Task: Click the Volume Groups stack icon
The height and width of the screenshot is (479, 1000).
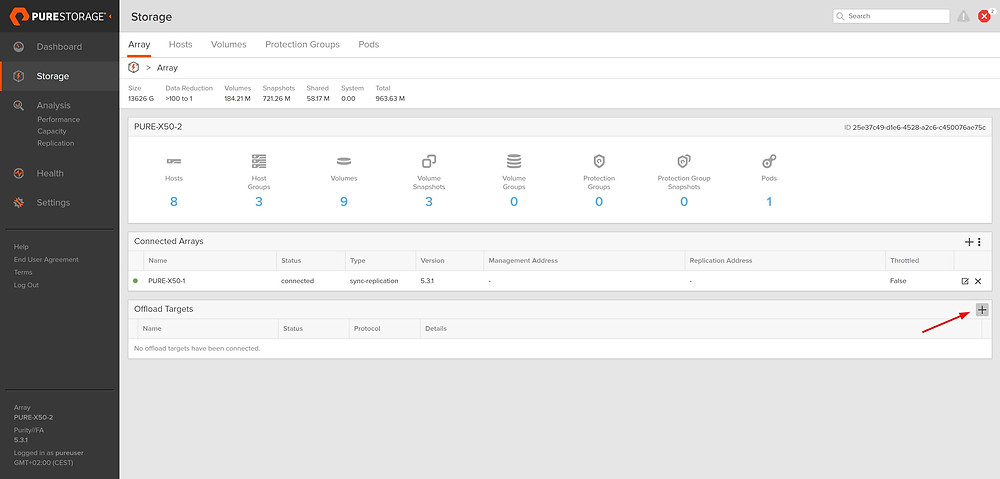Action: (514, 161)
